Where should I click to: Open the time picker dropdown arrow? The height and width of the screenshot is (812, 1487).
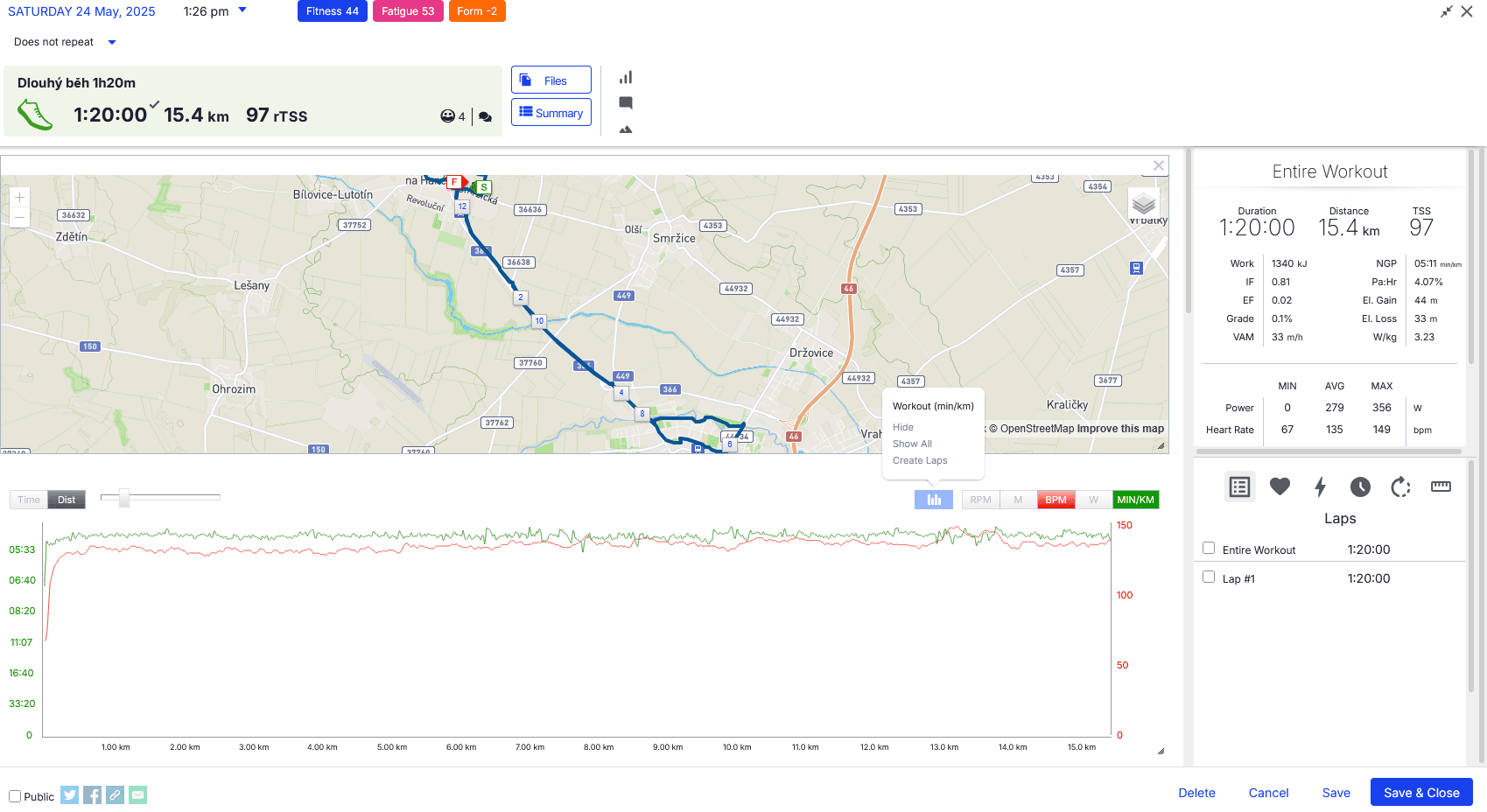(x=242, y=10)
